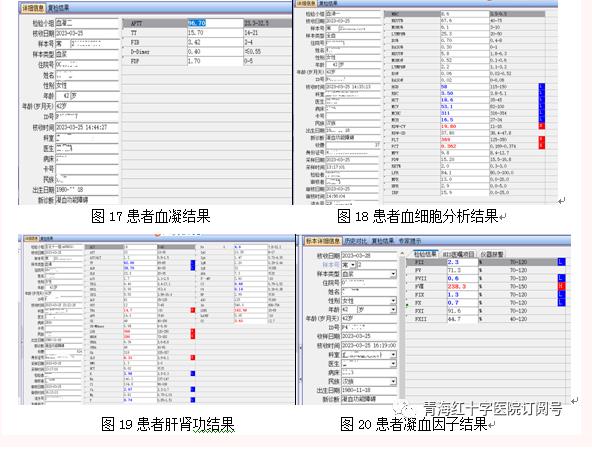This screenshot has width=592, height=453.
Task: Click the red H flag beside RDW-CV
Action: click(541, 126)
